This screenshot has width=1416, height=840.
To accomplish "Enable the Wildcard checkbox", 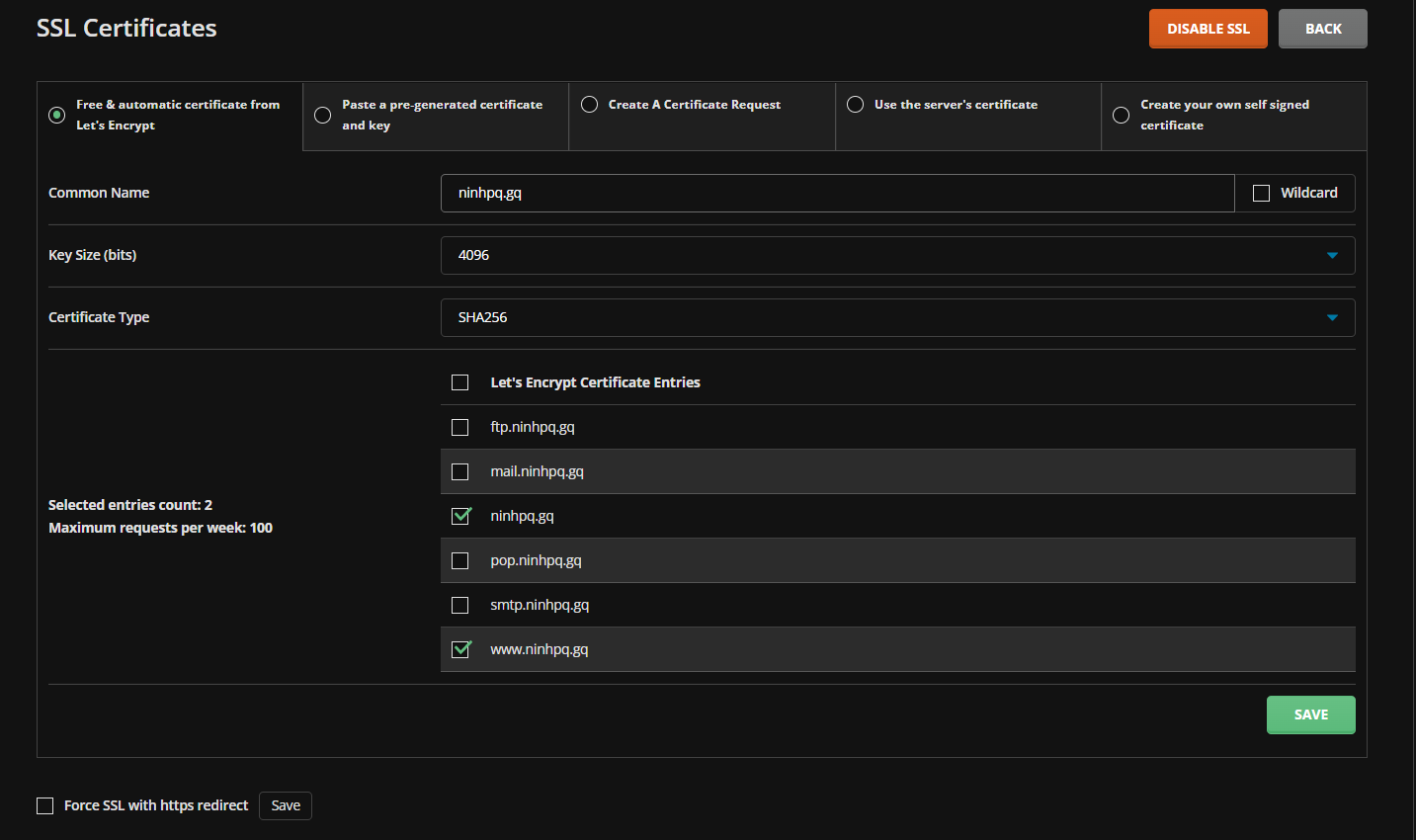I will point(1261,194).
